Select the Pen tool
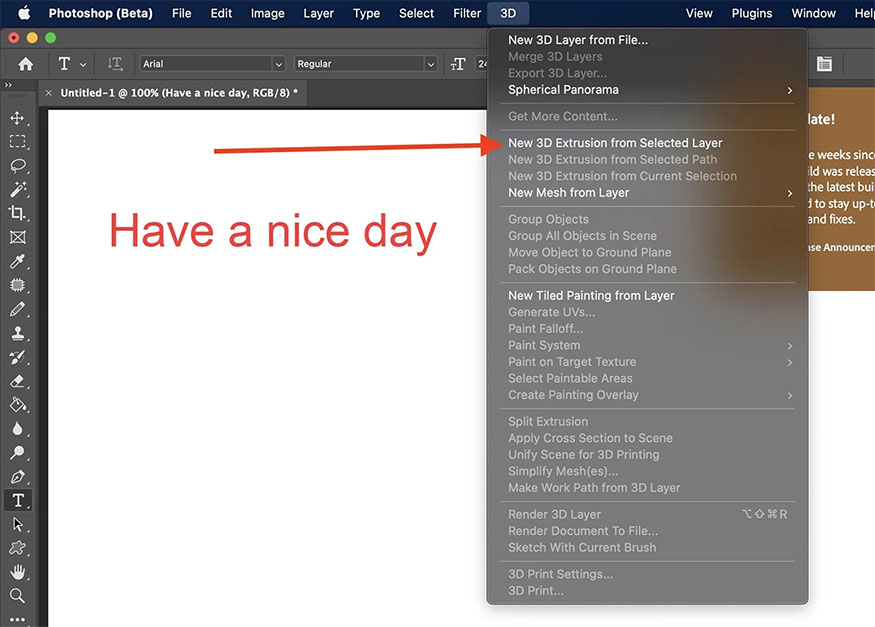This screenshot has width=875, height=627. pos(17,477)
